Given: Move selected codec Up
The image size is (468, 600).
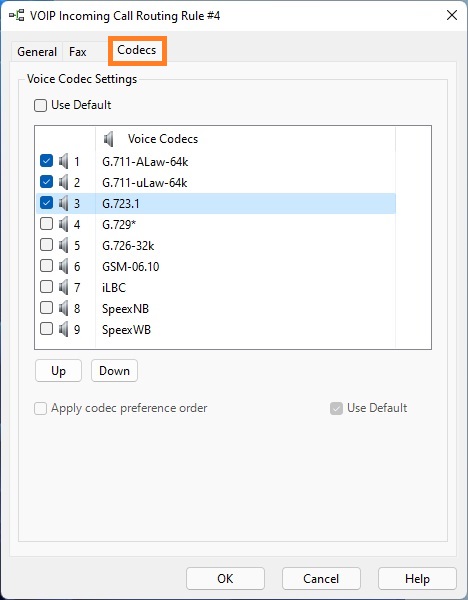Looking at the screenshot, I should pyautogui.click(x=59, y=370).
